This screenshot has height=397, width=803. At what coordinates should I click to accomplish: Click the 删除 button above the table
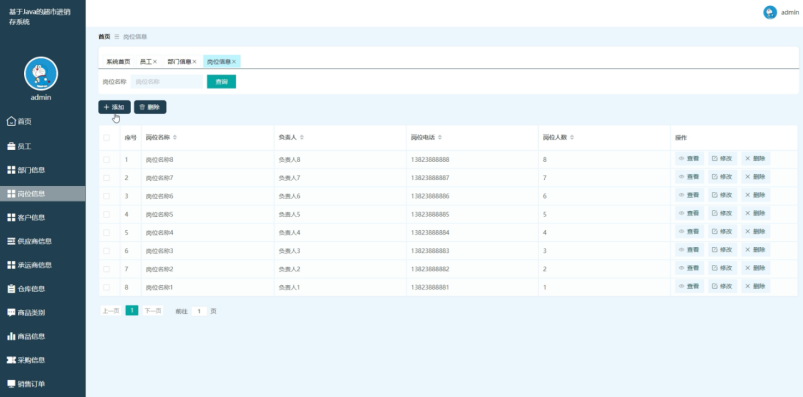[150, 107]
